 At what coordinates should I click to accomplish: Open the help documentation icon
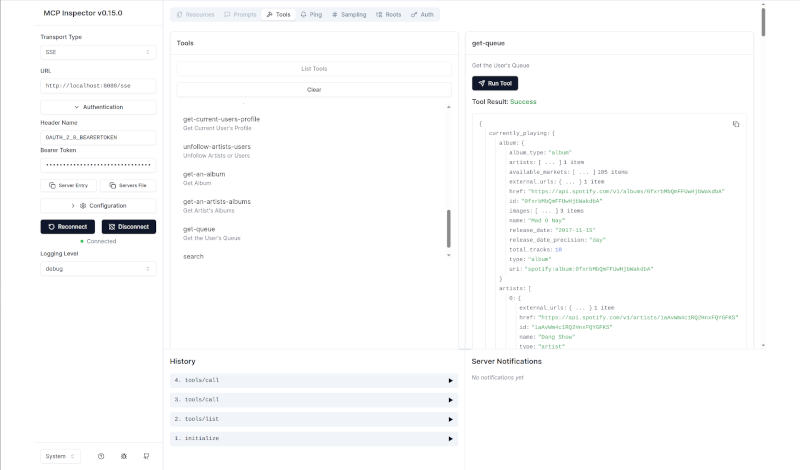[x=101, y=456]
